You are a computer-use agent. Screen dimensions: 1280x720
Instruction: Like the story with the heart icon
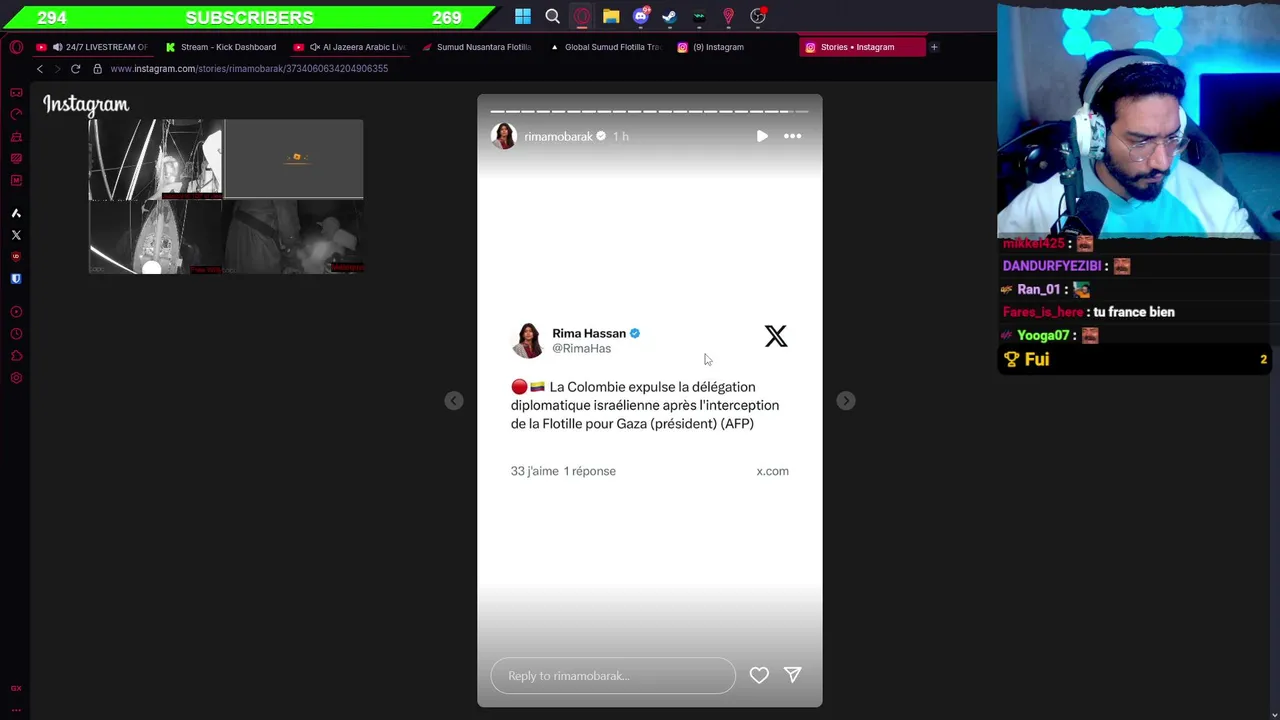tap(759, 676)
